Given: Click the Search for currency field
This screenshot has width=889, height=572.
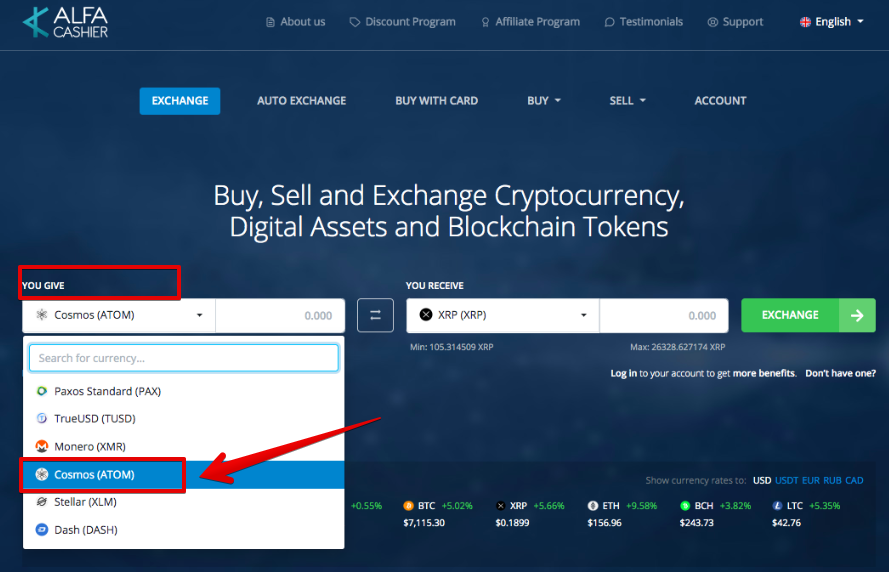Looking at the screenshot, I should pyautogui.click(x=184, y=358).
